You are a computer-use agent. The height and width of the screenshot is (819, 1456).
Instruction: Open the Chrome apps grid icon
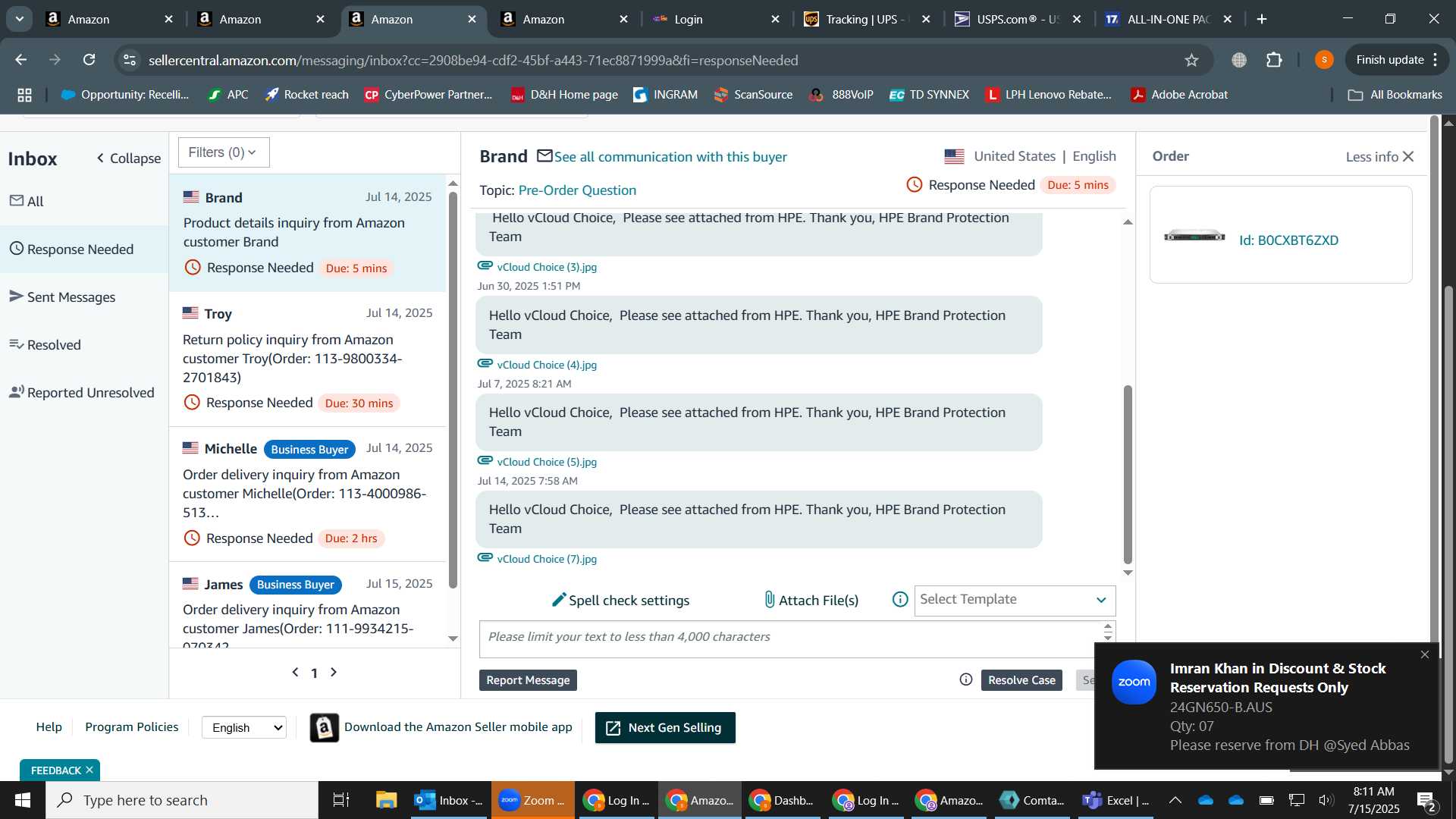click(x=24, y=95)
